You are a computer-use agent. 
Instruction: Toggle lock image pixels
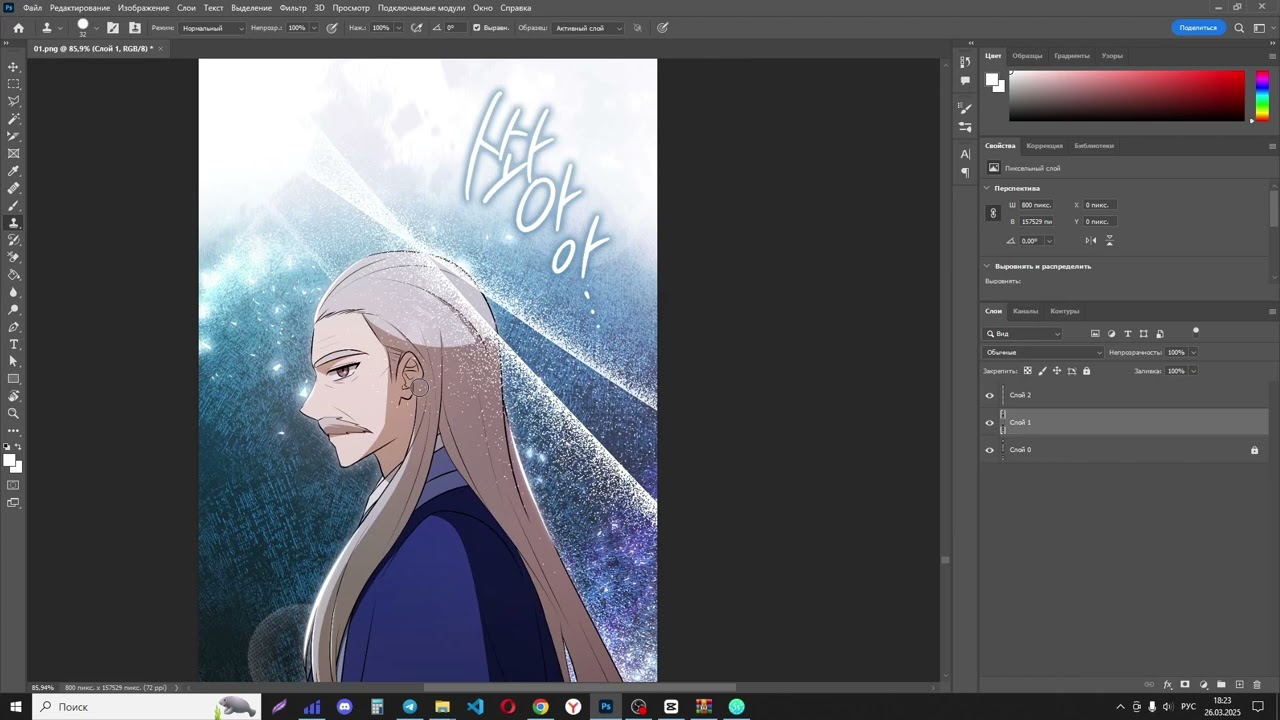(x=1042, y=371)
